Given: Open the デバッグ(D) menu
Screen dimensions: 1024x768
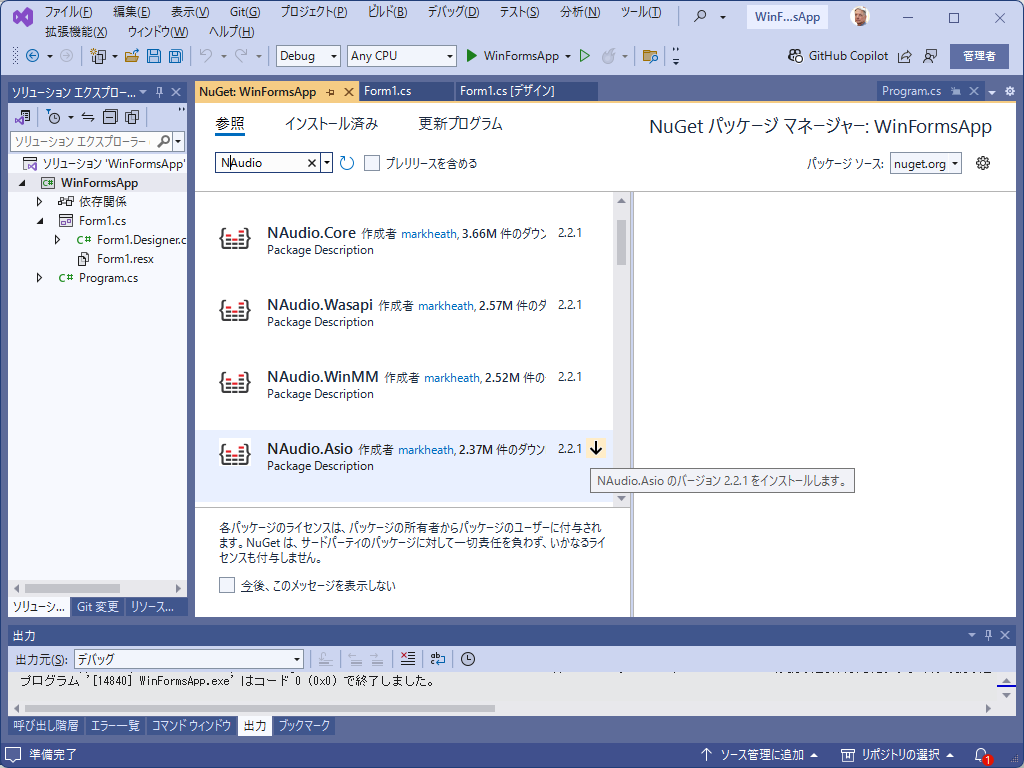Looking at the screenshot, I should 453,12.
